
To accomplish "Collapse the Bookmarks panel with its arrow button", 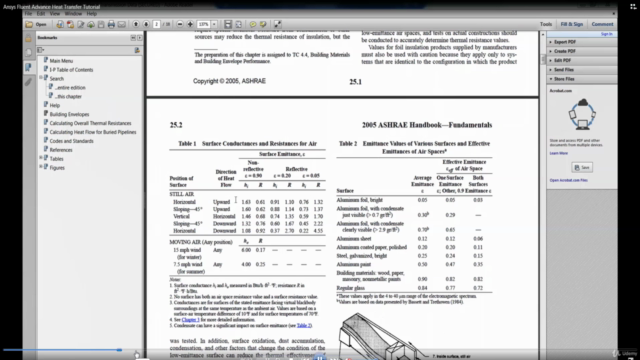I will coord(133,38).
